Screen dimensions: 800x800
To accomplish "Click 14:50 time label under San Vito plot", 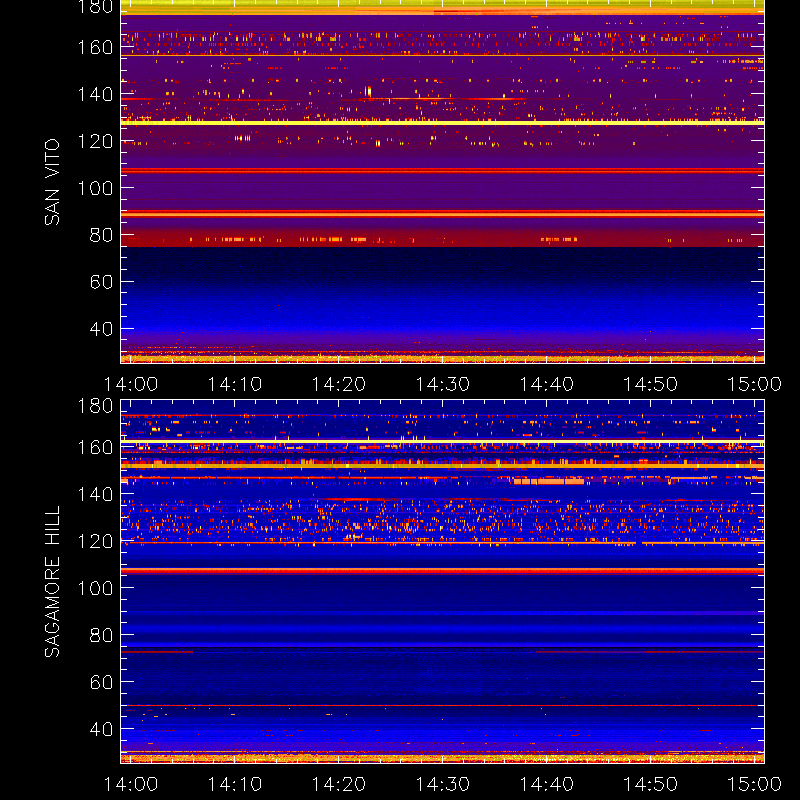I will click(651, 384).
